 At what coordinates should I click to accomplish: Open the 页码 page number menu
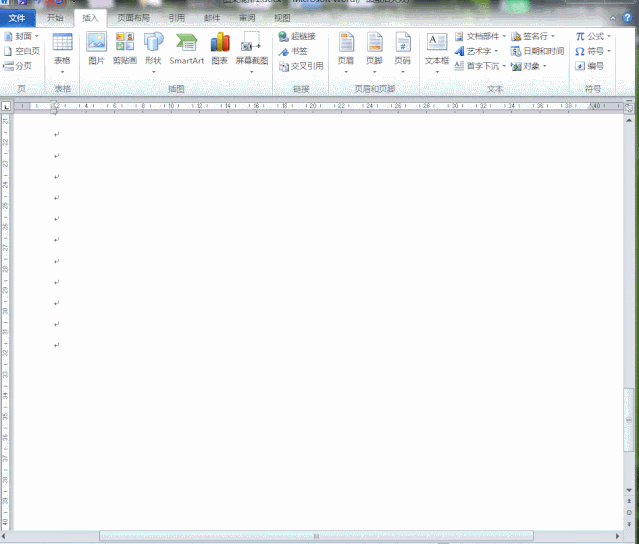[x=403, y=53]
